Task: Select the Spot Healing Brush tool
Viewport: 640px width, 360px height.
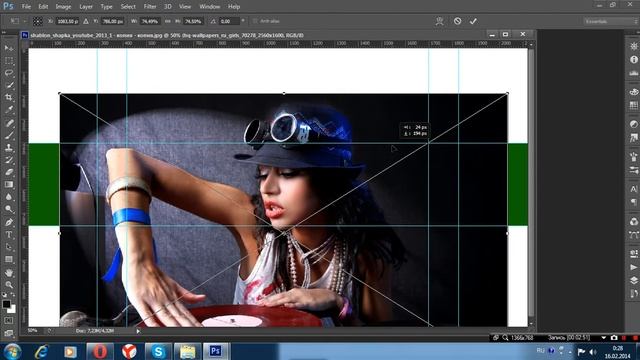Action: tap(9, 122)
